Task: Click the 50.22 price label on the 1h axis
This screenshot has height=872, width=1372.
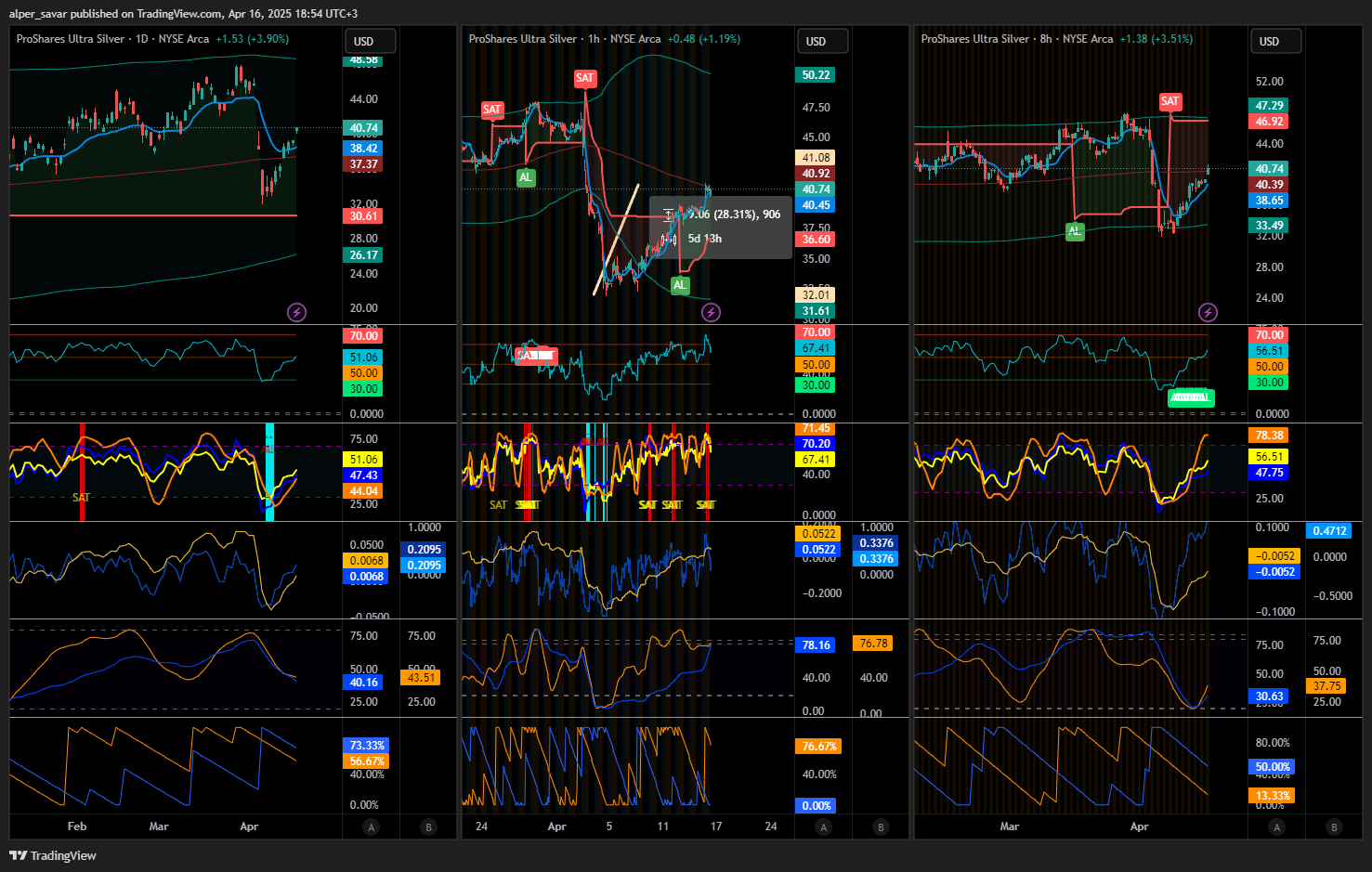Action: pos(816,75)
